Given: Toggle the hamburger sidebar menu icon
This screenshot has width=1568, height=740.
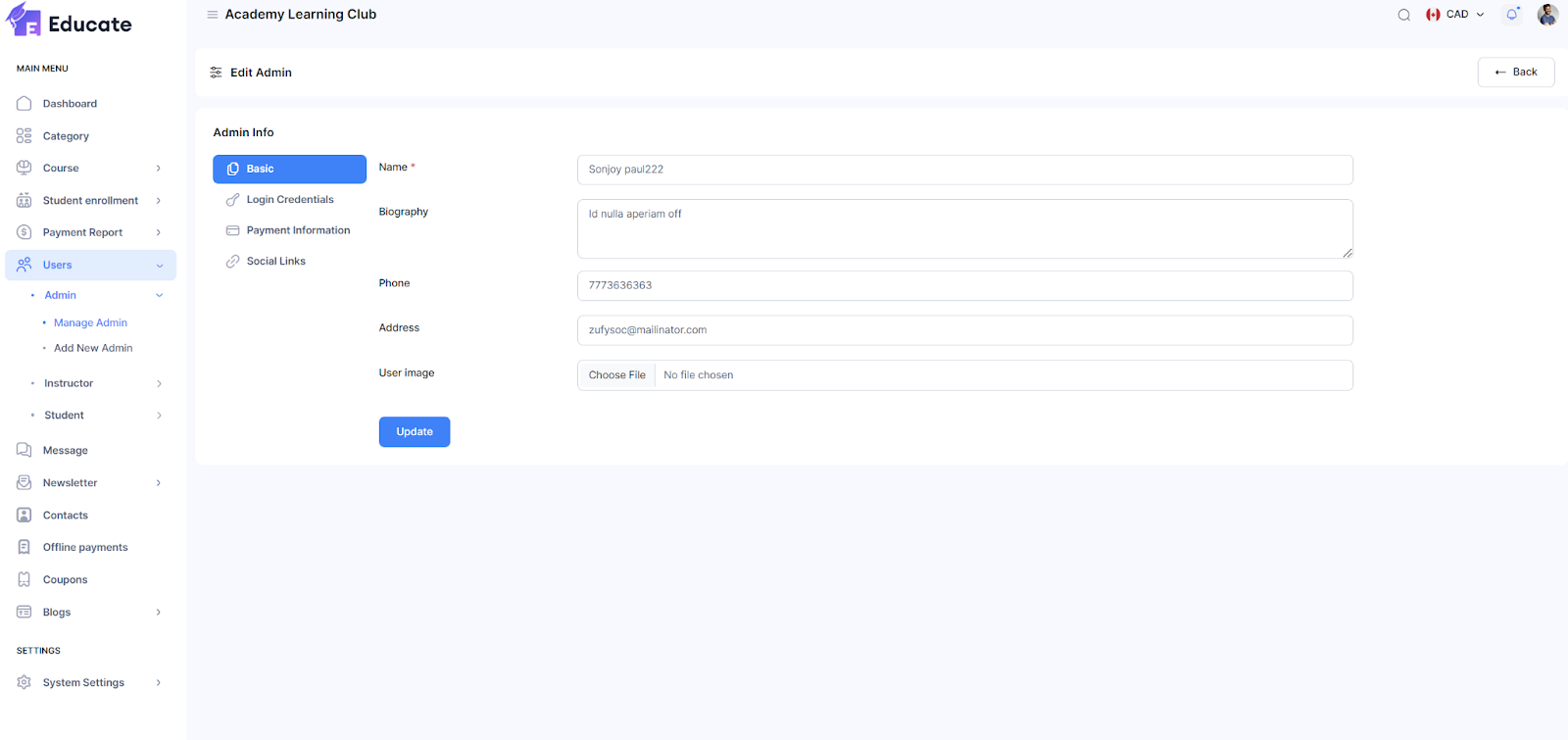Looking at the screenshot, I should point(213,15).
